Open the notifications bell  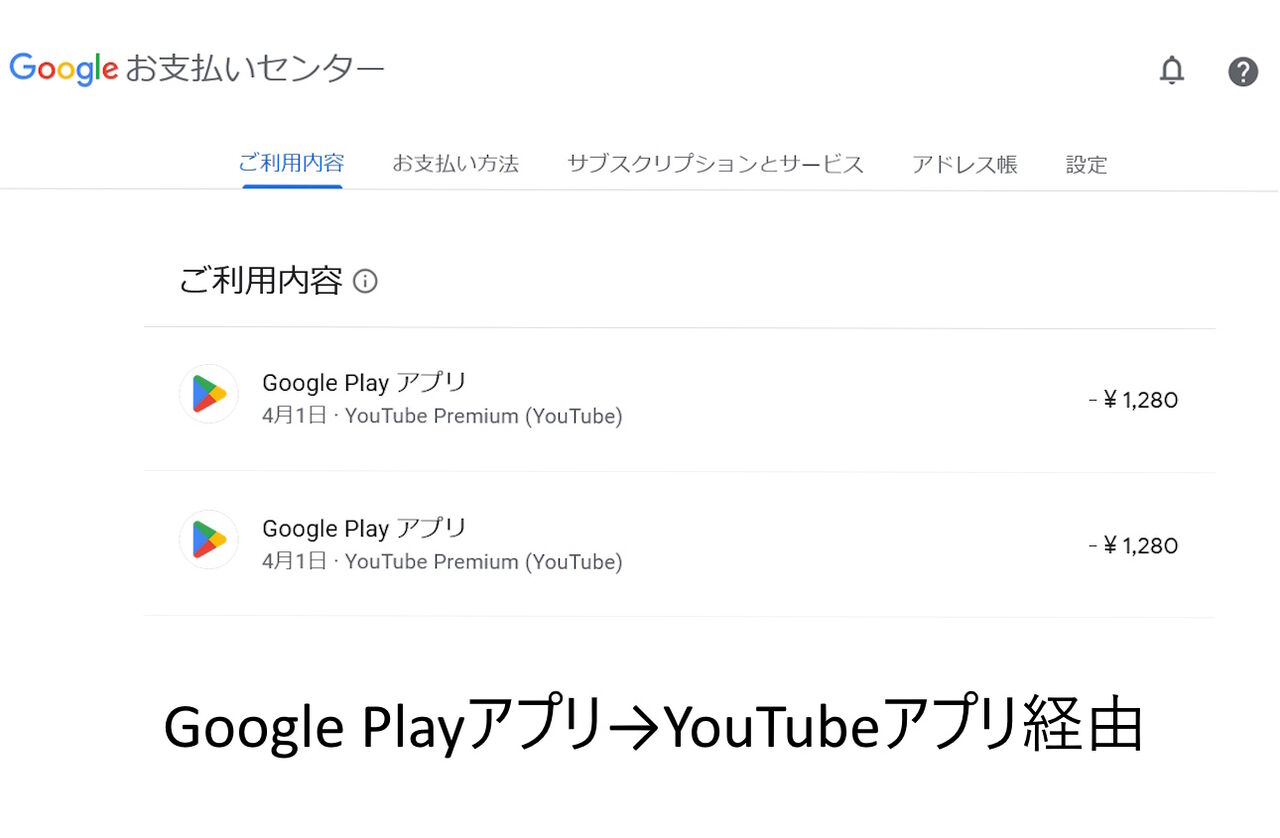(1171, 71)
